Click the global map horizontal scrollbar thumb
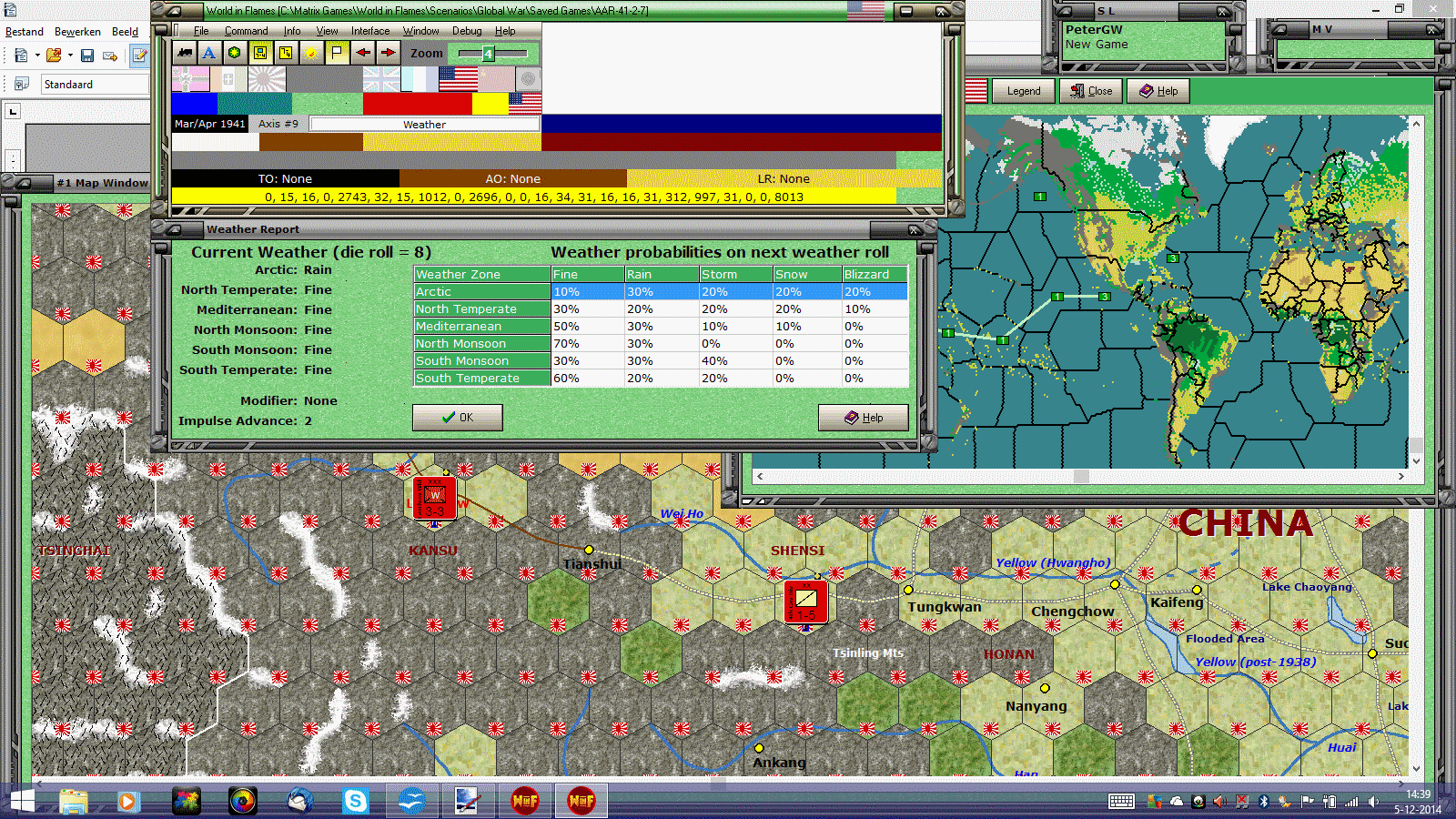The height and width of the screenshot is (819, 1456). 1081,476
